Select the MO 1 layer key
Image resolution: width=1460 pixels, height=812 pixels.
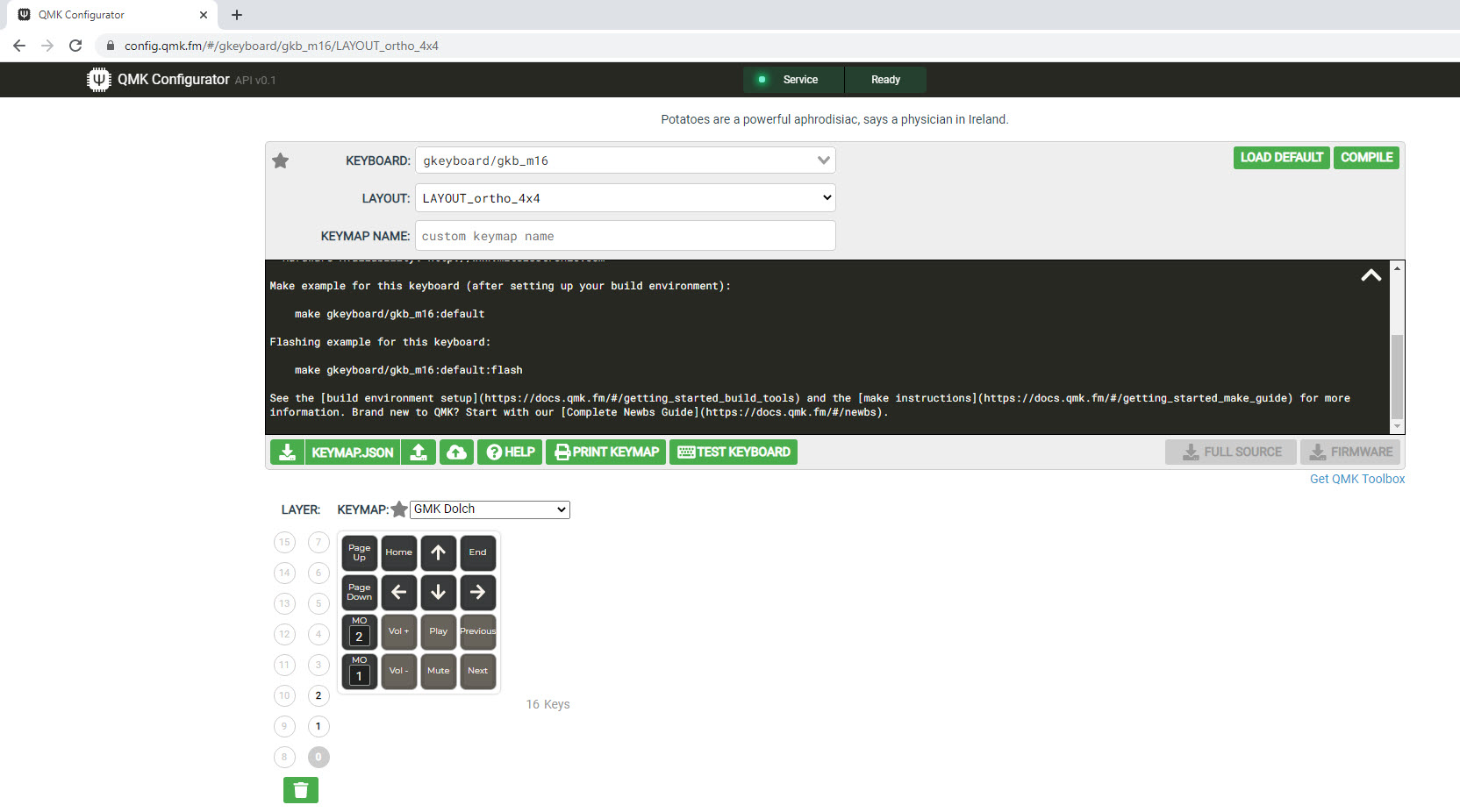pyautogui.click(x=360, y=671)
